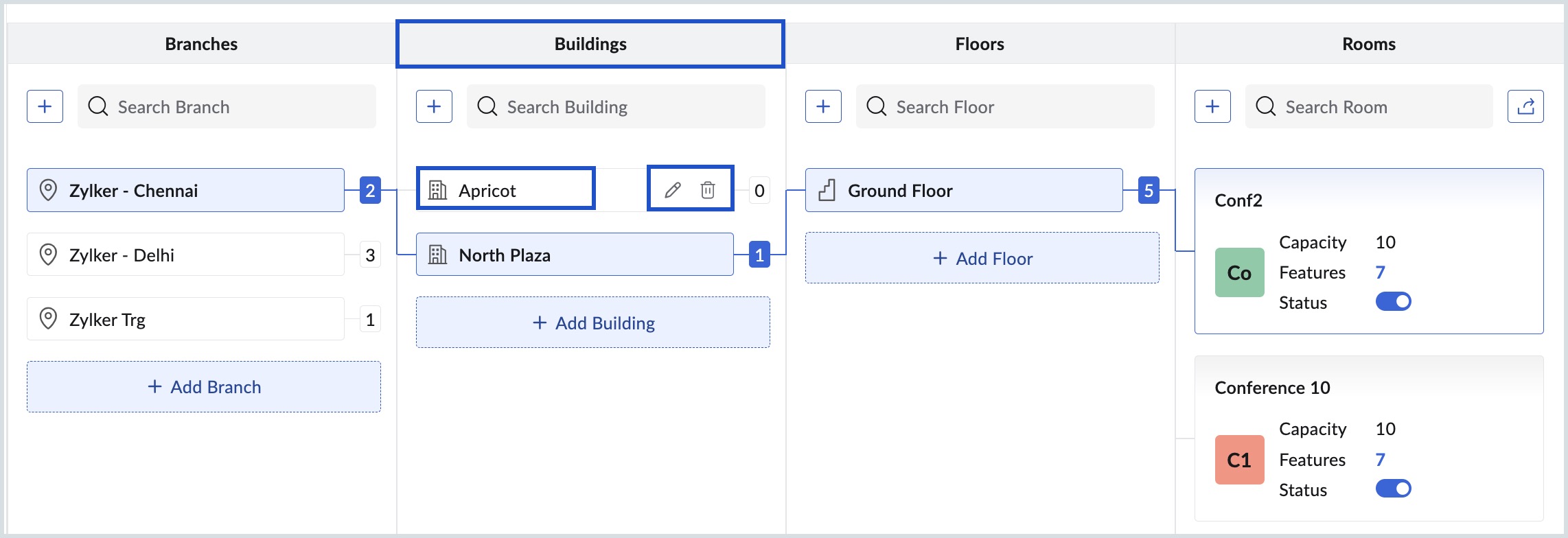Click the plus icon beside Search Building
The image size is (1568, 538).
434,106
